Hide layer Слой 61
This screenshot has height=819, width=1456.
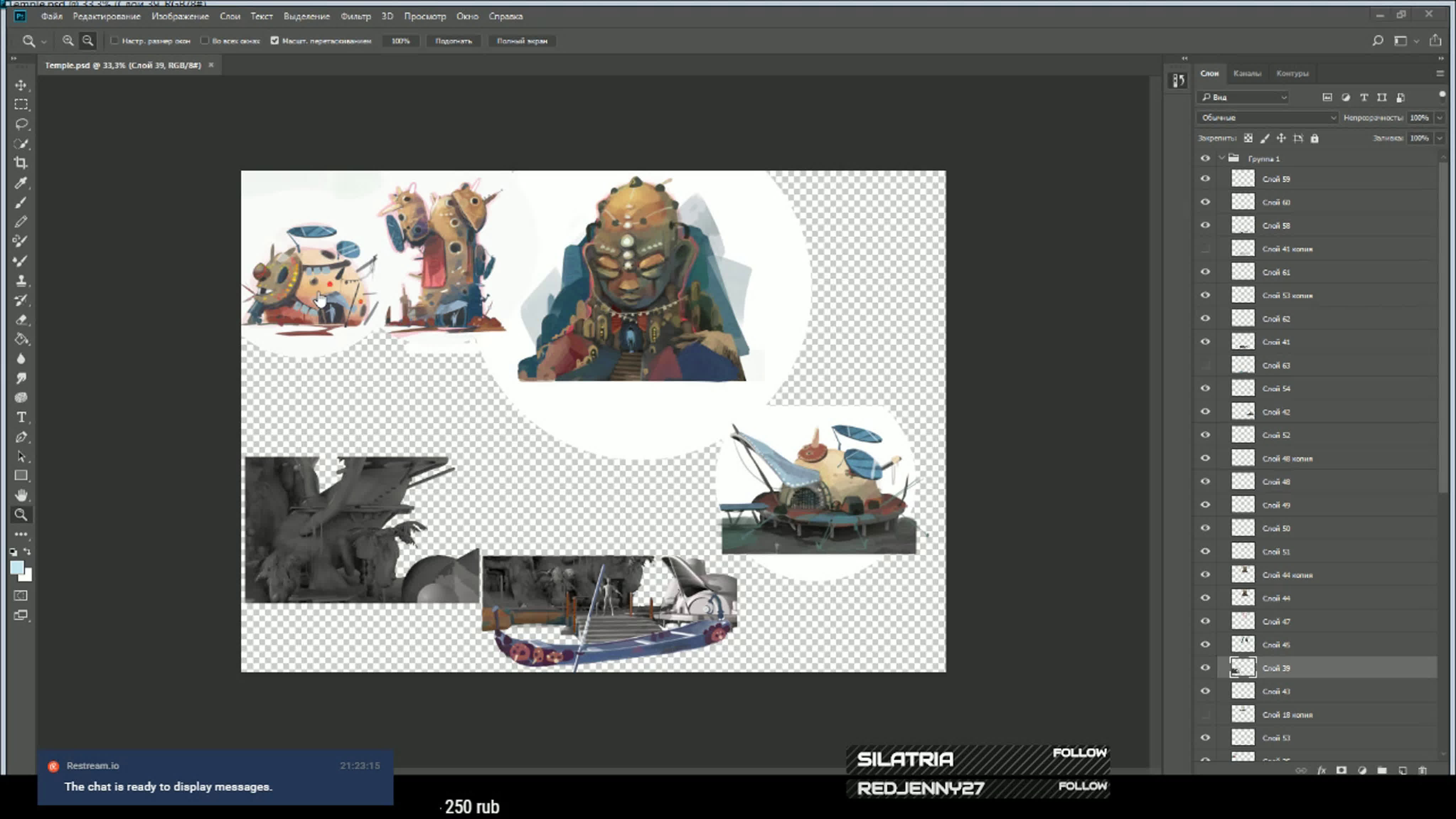pyautogui.click(x=1205, y=272)
